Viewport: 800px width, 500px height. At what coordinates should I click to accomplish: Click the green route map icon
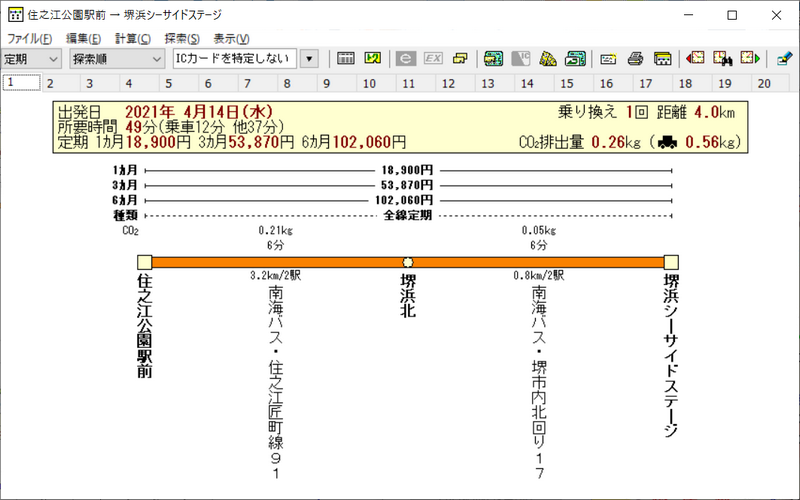point(373,59)
